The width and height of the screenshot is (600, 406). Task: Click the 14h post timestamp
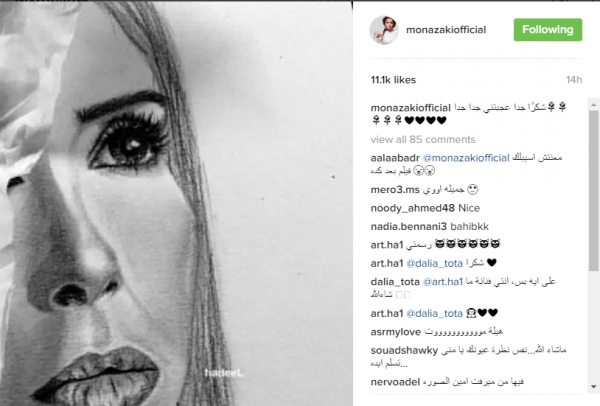click(x=574, y=80)
